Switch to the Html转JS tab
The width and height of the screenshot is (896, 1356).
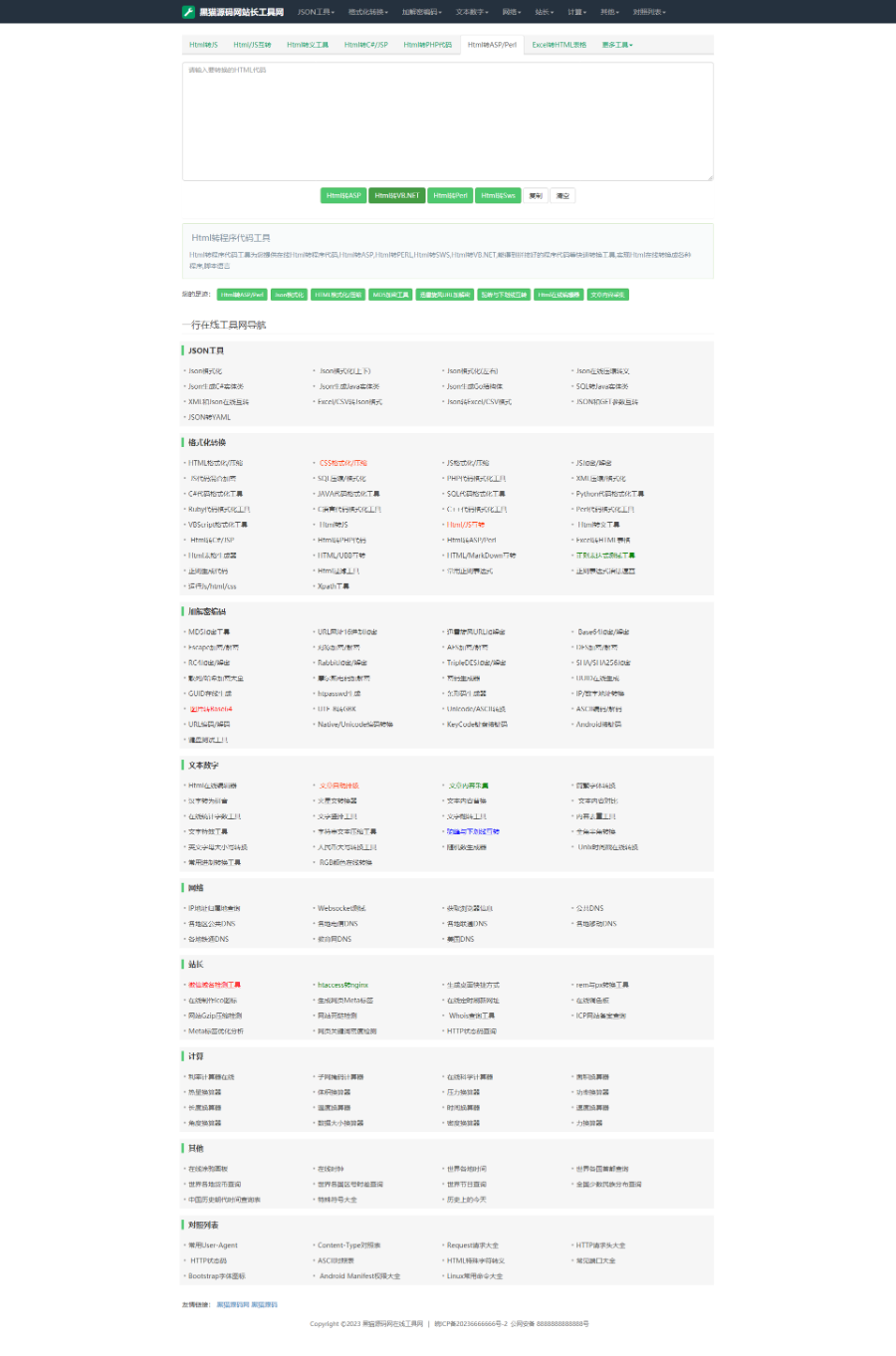pos(204,45)
